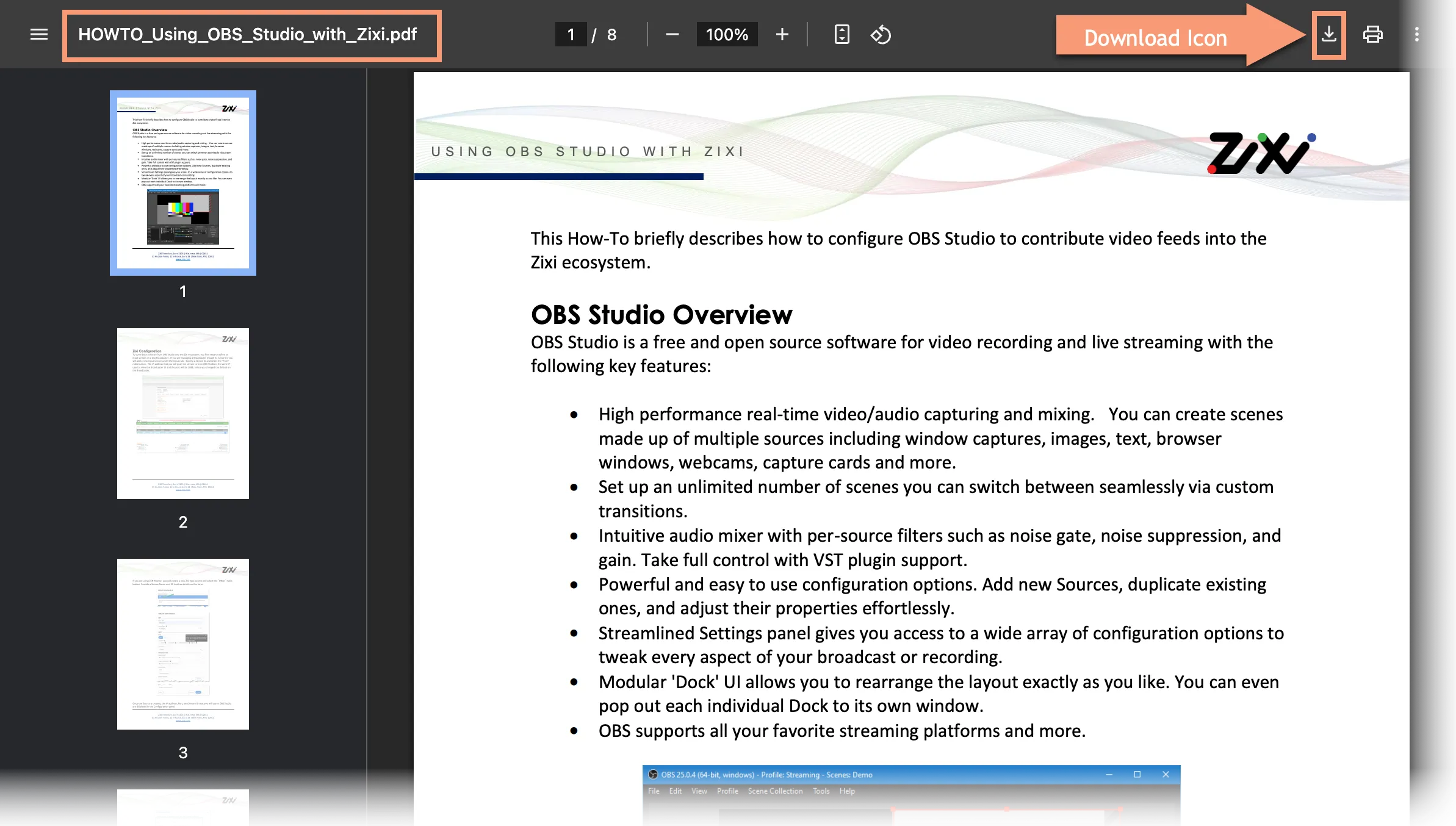
Task: Rotate the document counterclockwise with the rotate icon
Action: tap(881, 35)
